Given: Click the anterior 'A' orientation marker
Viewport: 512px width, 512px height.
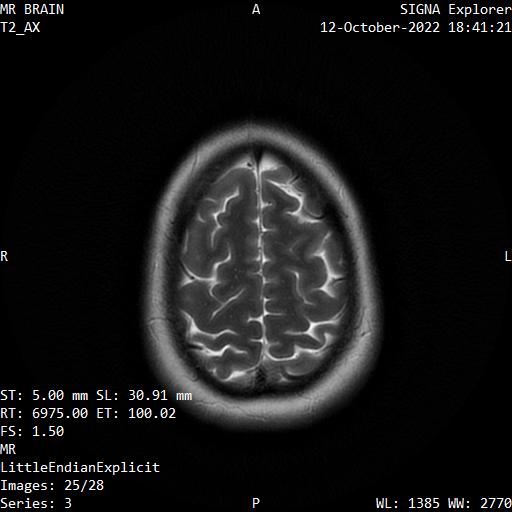Looking at the screenshot, I should [x=256, y=9].
